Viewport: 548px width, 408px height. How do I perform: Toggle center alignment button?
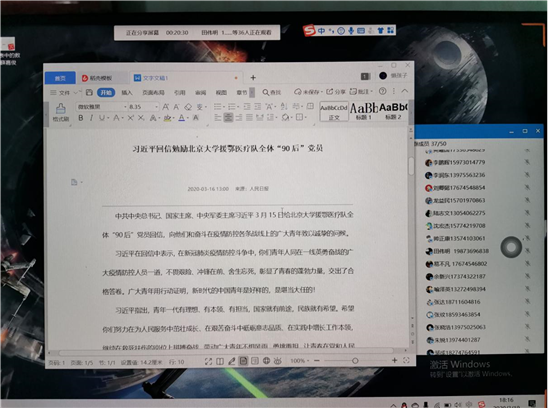click(x=228, y=117)
